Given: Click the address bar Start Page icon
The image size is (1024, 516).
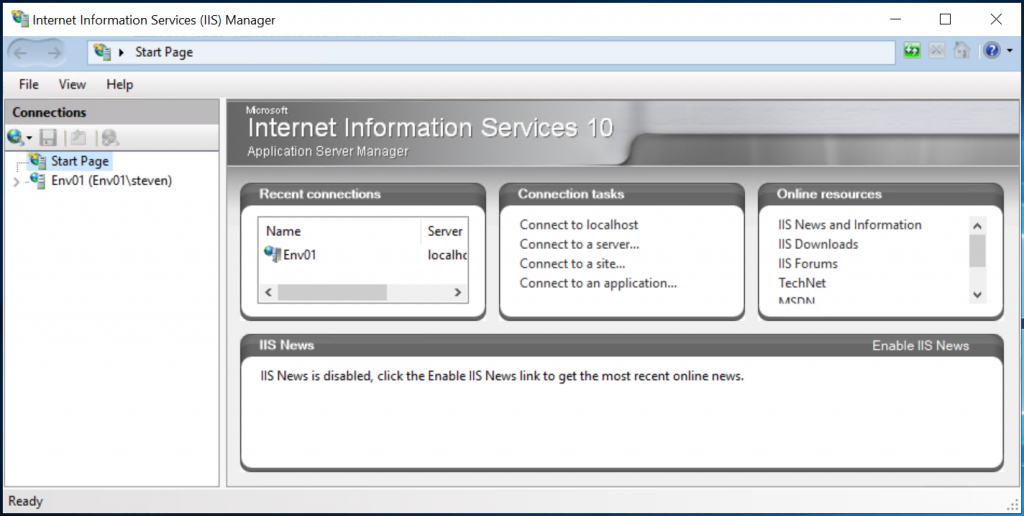Looking at the screenshot, I should pyautogui.click(x=102, y=52).
